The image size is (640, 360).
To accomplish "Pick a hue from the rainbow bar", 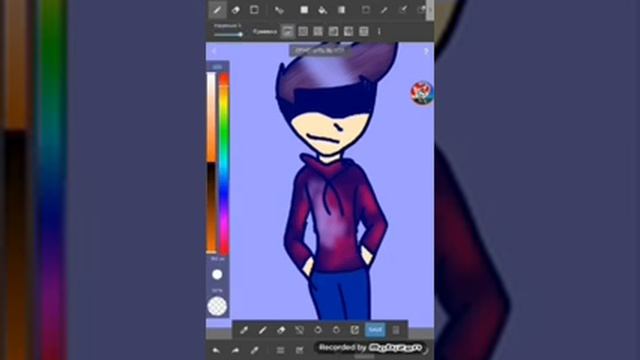I will (x=224, y=163).
